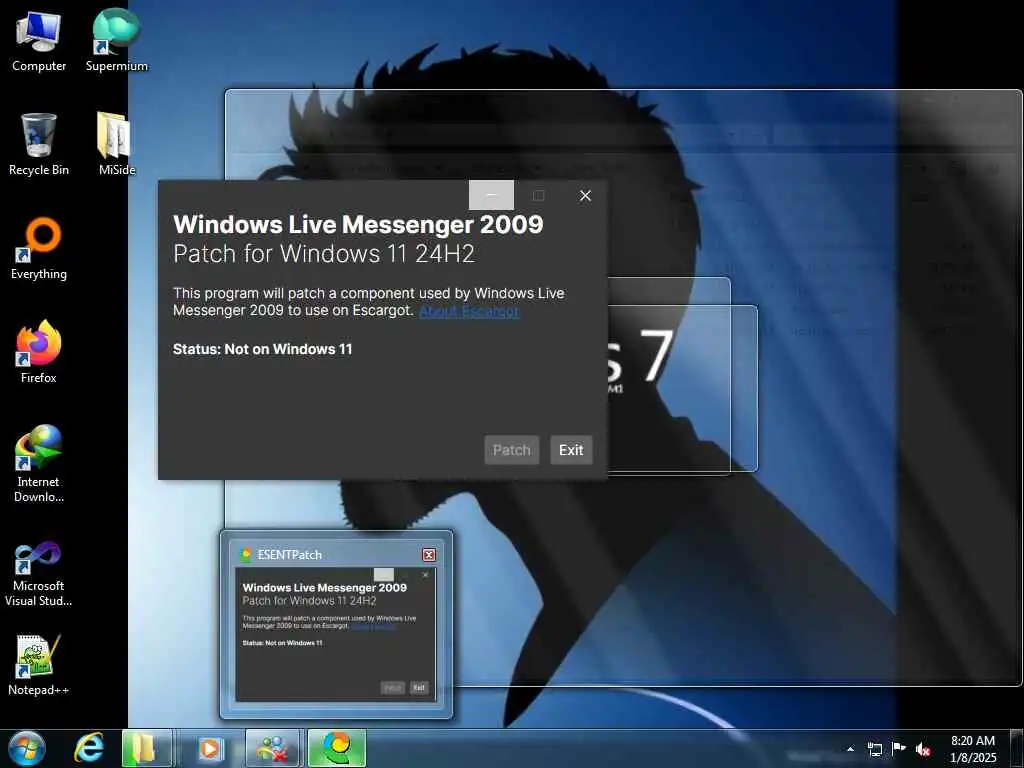The image size is (1024, 768).
Task: Open the network tray icon
Action: click(874, 749)
